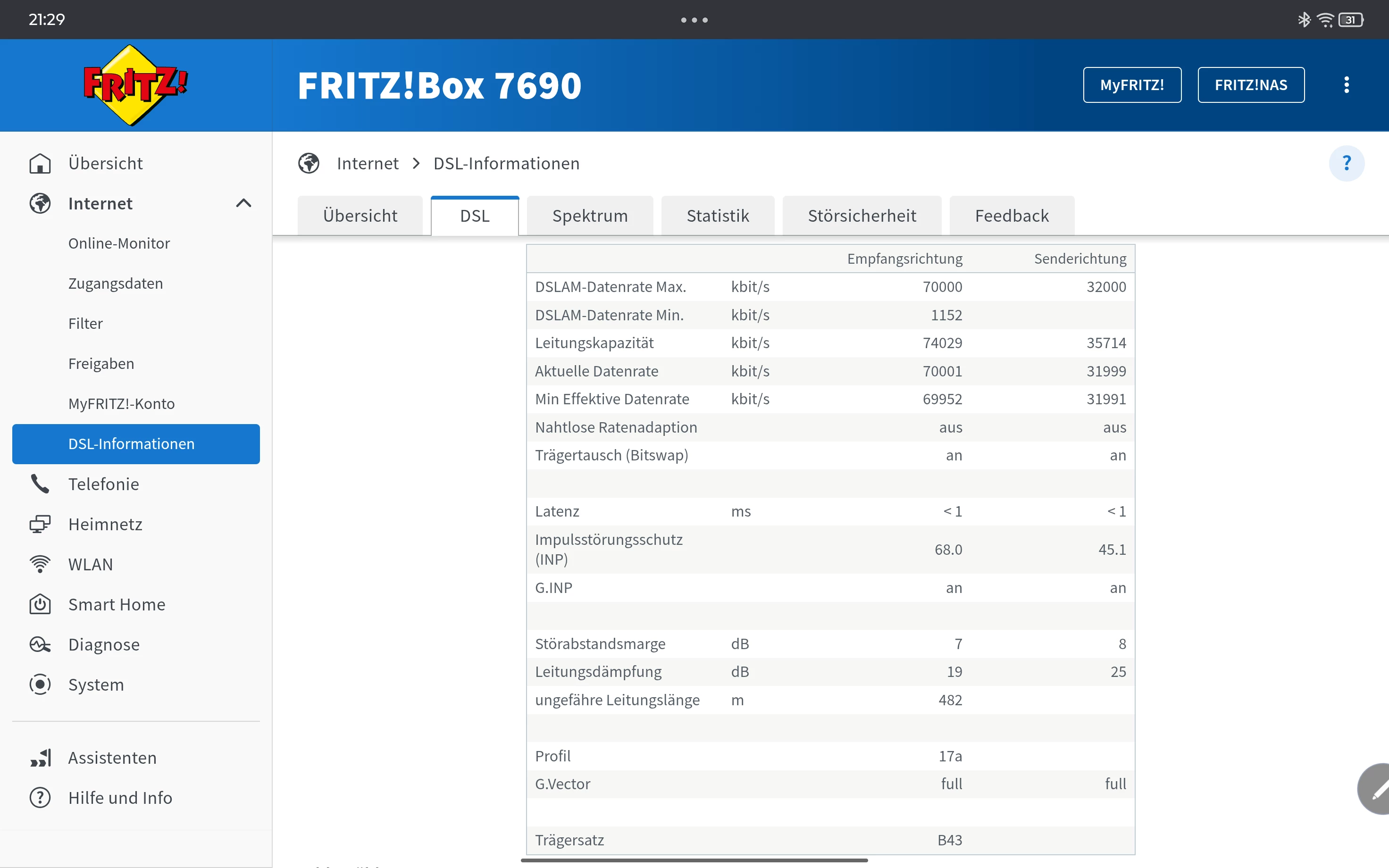Open the three-dot options menu
This screenshot has height=868, width=1389.
coord(1346,85)
